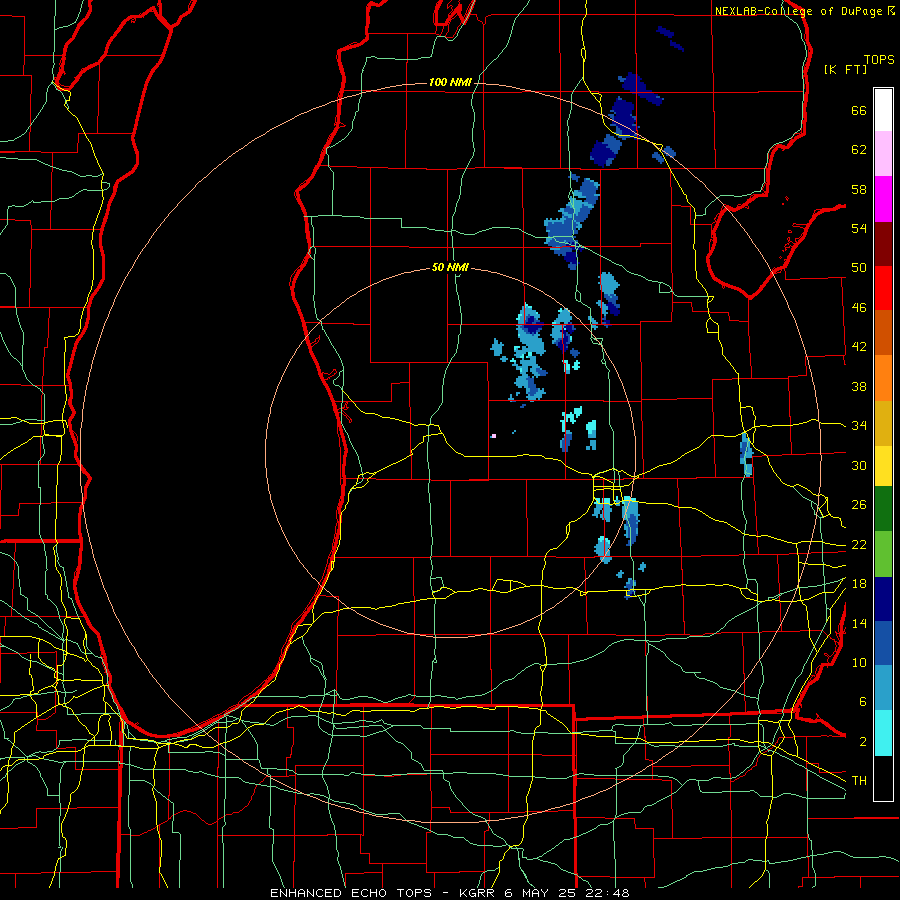Screen dimensions: 900x900
Task: Click the "KGRR" station identifier in the caption
Action: pos(476,893)
